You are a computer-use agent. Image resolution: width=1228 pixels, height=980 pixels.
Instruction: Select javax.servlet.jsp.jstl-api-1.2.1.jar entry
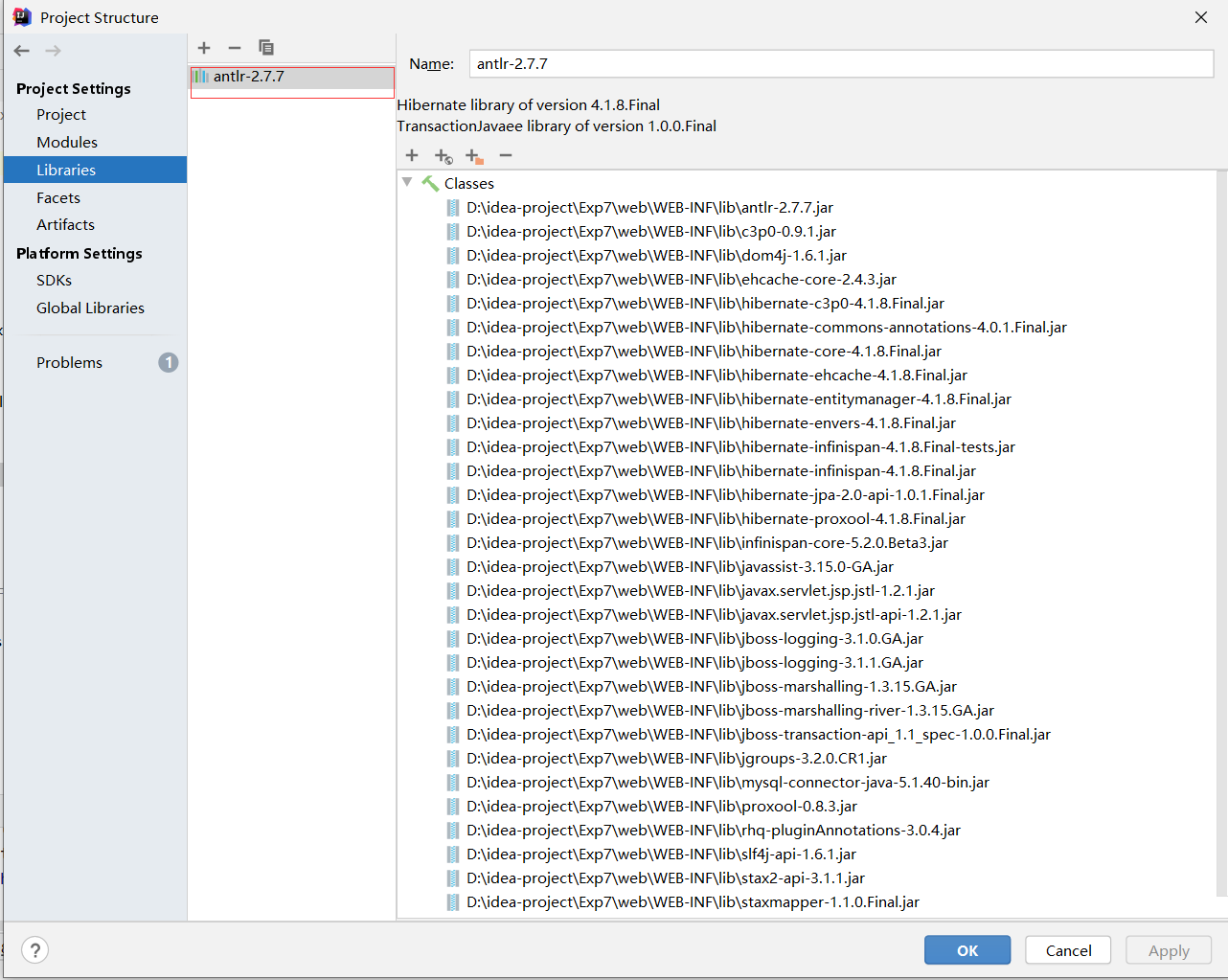(714, 615)
